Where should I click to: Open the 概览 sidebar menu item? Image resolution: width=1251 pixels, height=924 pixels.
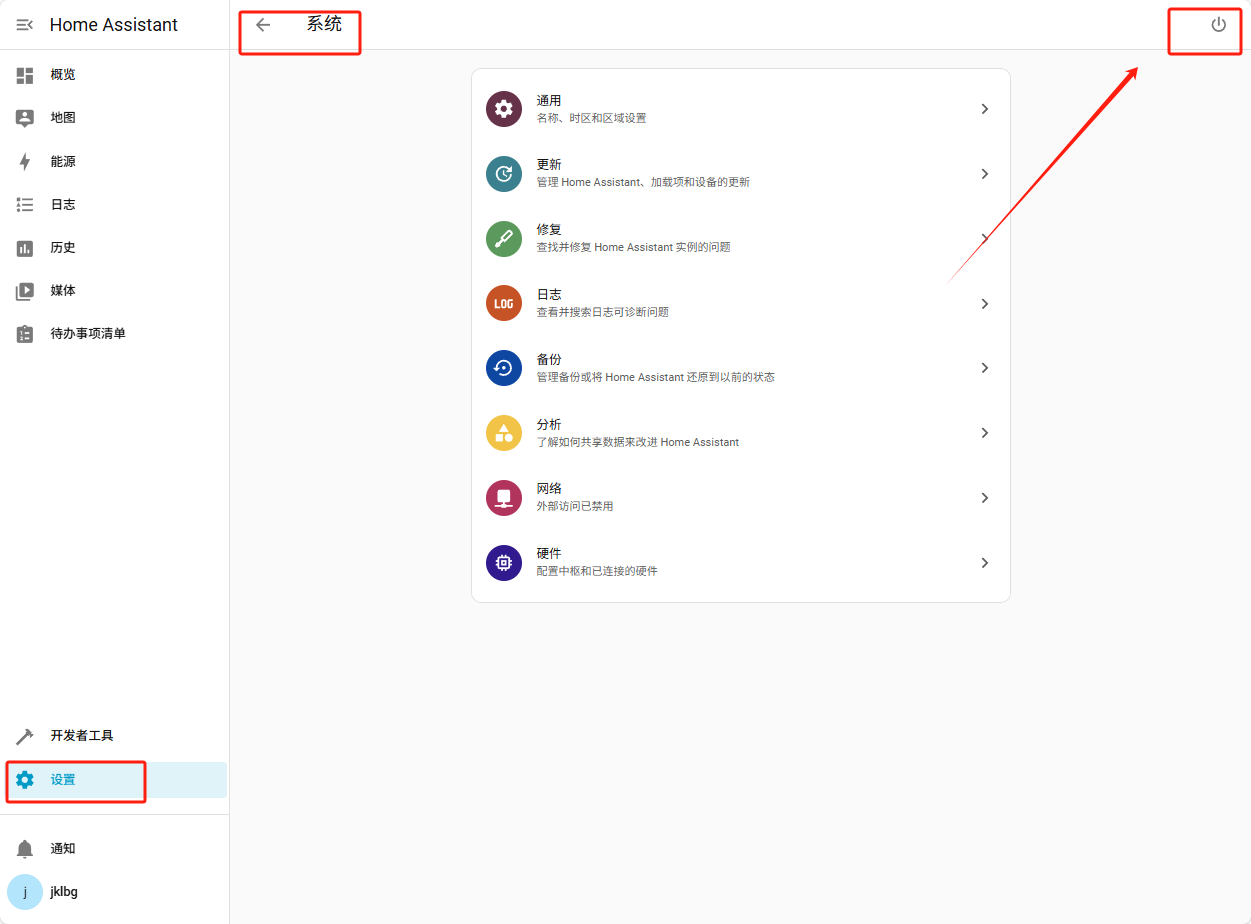115,75
